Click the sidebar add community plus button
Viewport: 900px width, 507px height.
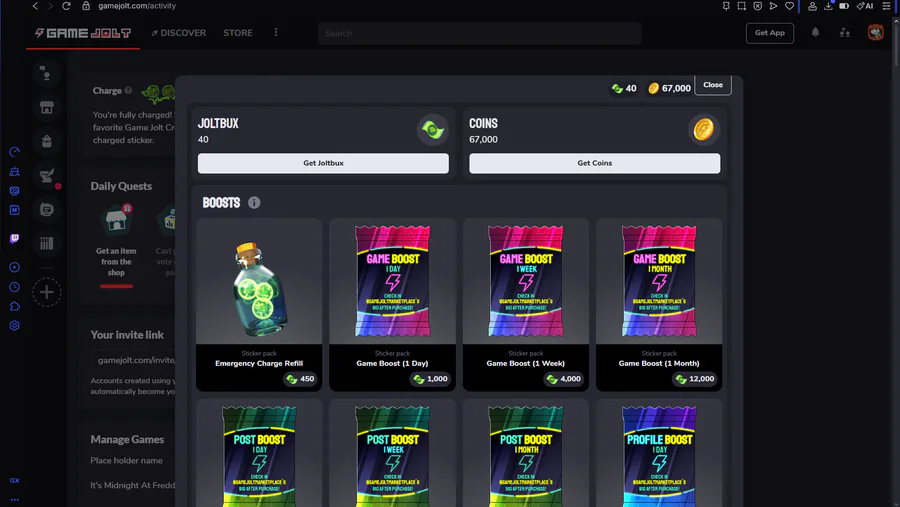(x=46, y=292)
